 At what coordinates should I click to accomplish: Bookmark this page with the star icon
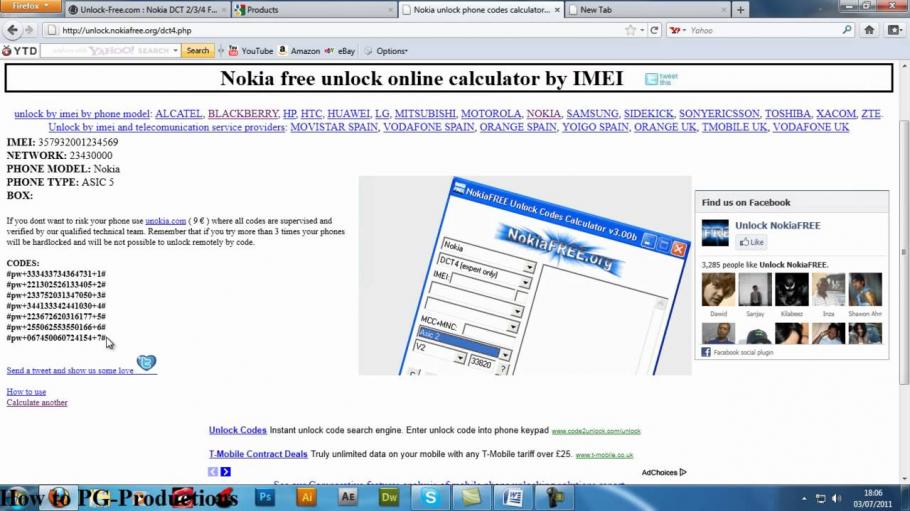tap(630, 30)
